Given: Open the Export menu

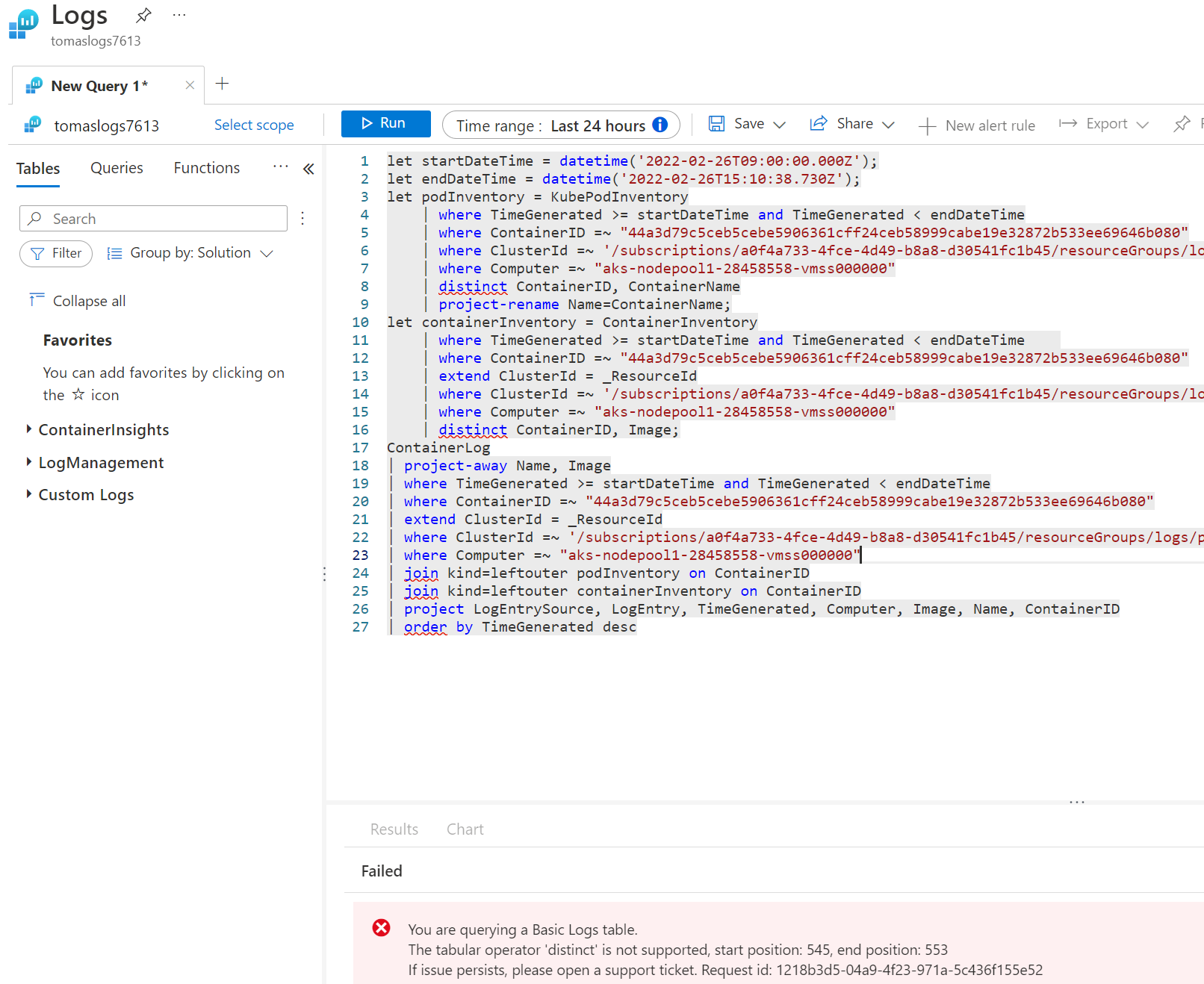Looking at the screenshot, I should [1104, 124].
